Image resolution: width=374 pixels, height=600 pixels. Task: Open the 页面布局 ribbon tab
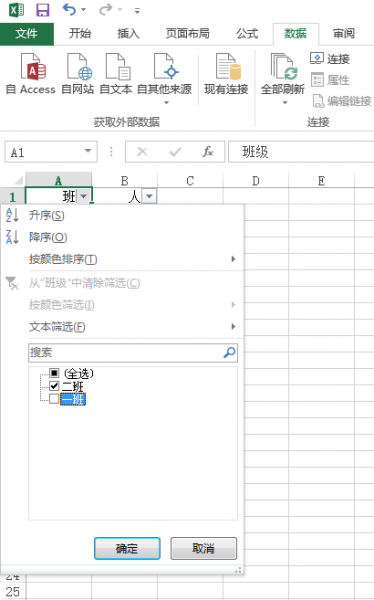[188, 34]
